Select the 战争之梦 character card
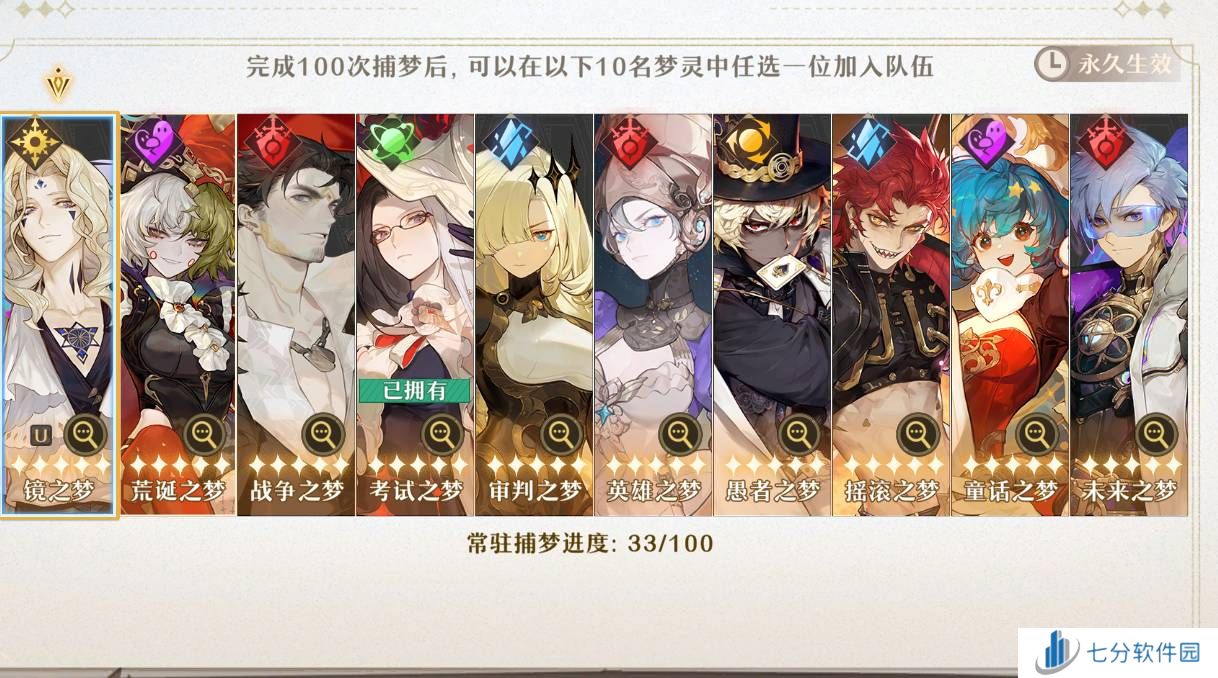This screenshot has width=1218, height=678. (x=296, y=314)
